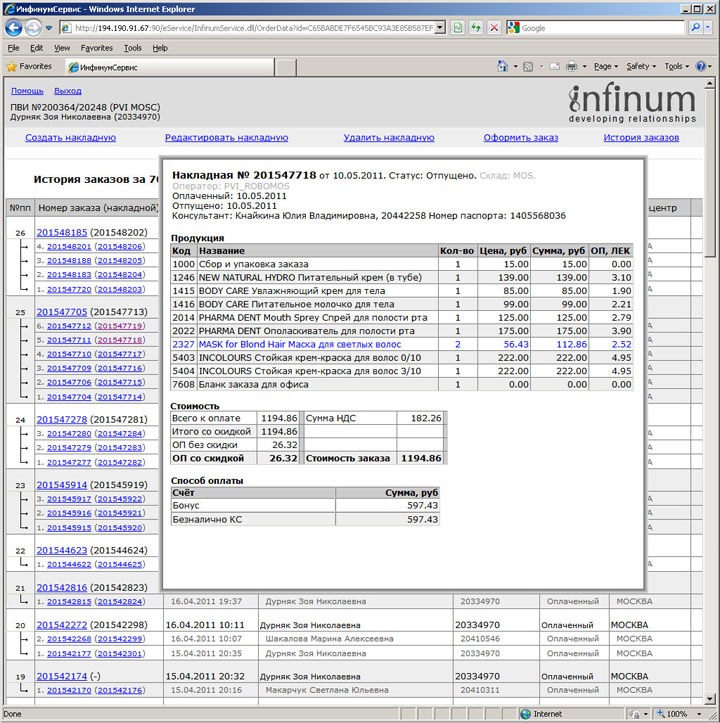720x723 pixels.
Task: Click the blue Help question icon
Action: [x=701, y=66]
